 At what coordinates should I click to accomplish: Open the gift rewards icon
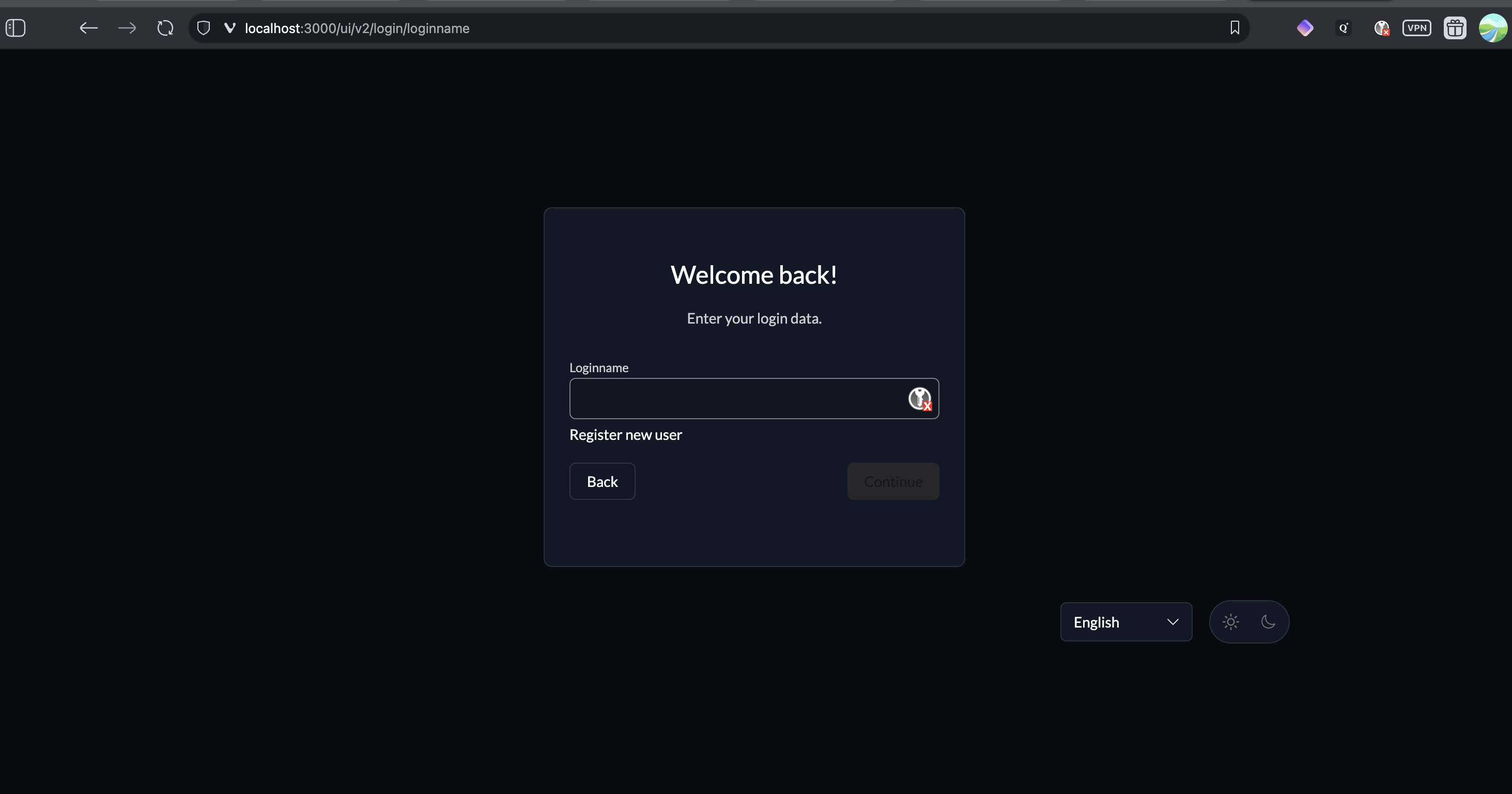click(1455, 27)
